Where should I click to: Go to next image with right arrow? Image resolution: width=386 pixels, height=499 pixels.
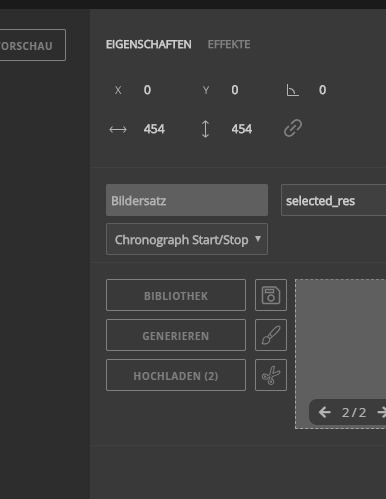pyautogui.click(x=382, y=412)
